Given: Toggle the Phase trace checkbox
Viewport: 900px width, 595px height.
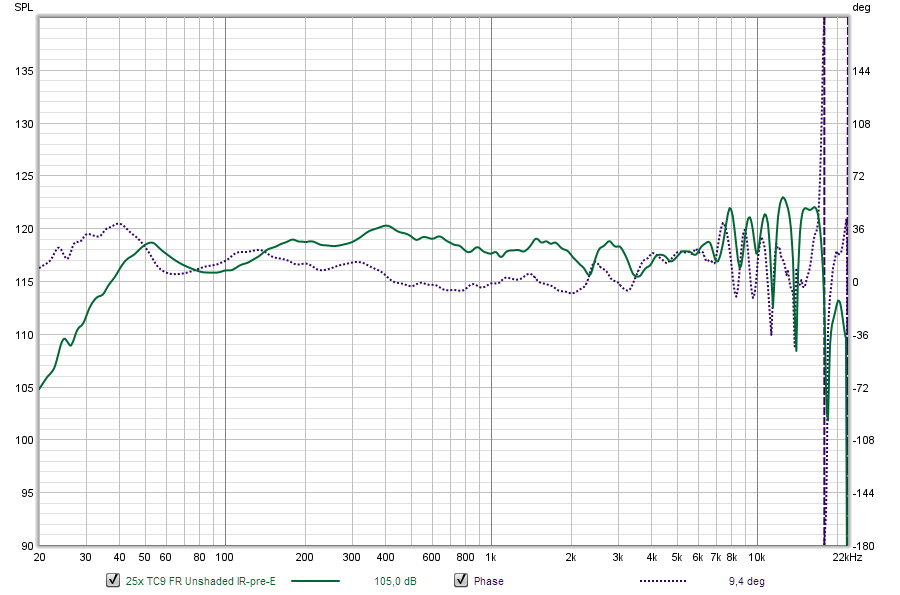Looking at the screenshot, I should (x=461, y=580).
